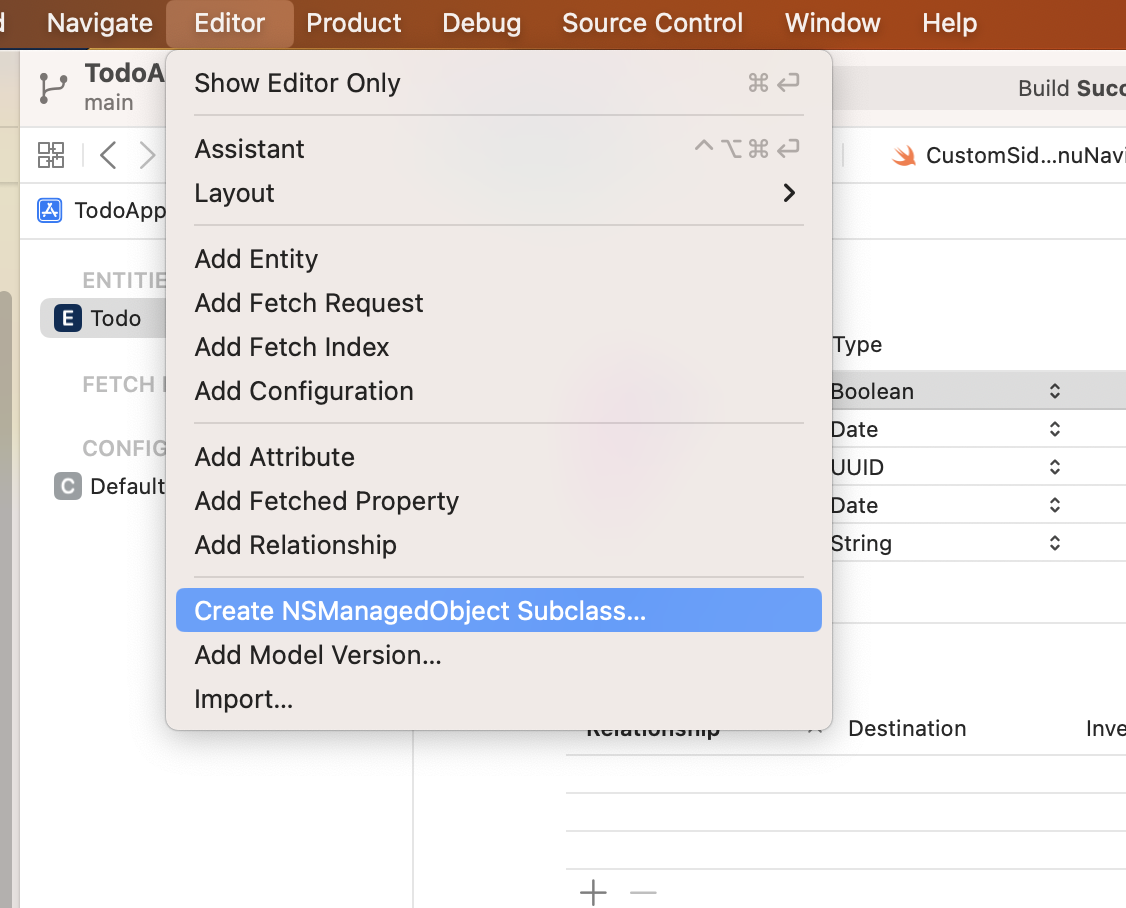Select the Default configuration icon
1126x908 pixels.
tap(68, 486)
